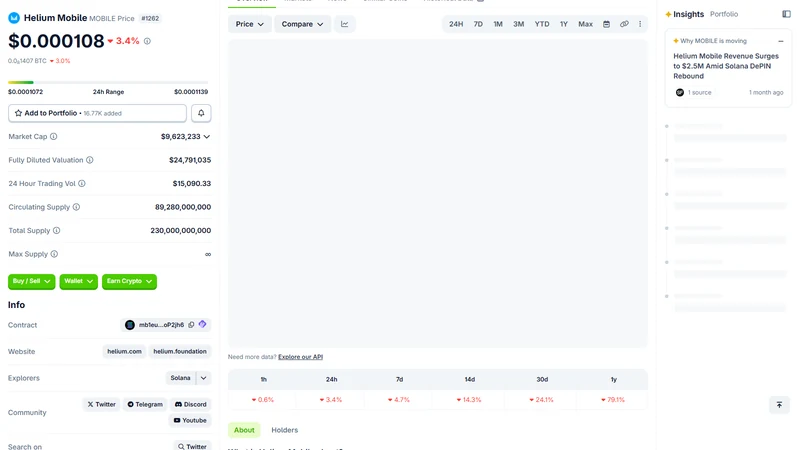Select the About tab
Screen dimensions: 800x450
[x=244, y=430]
